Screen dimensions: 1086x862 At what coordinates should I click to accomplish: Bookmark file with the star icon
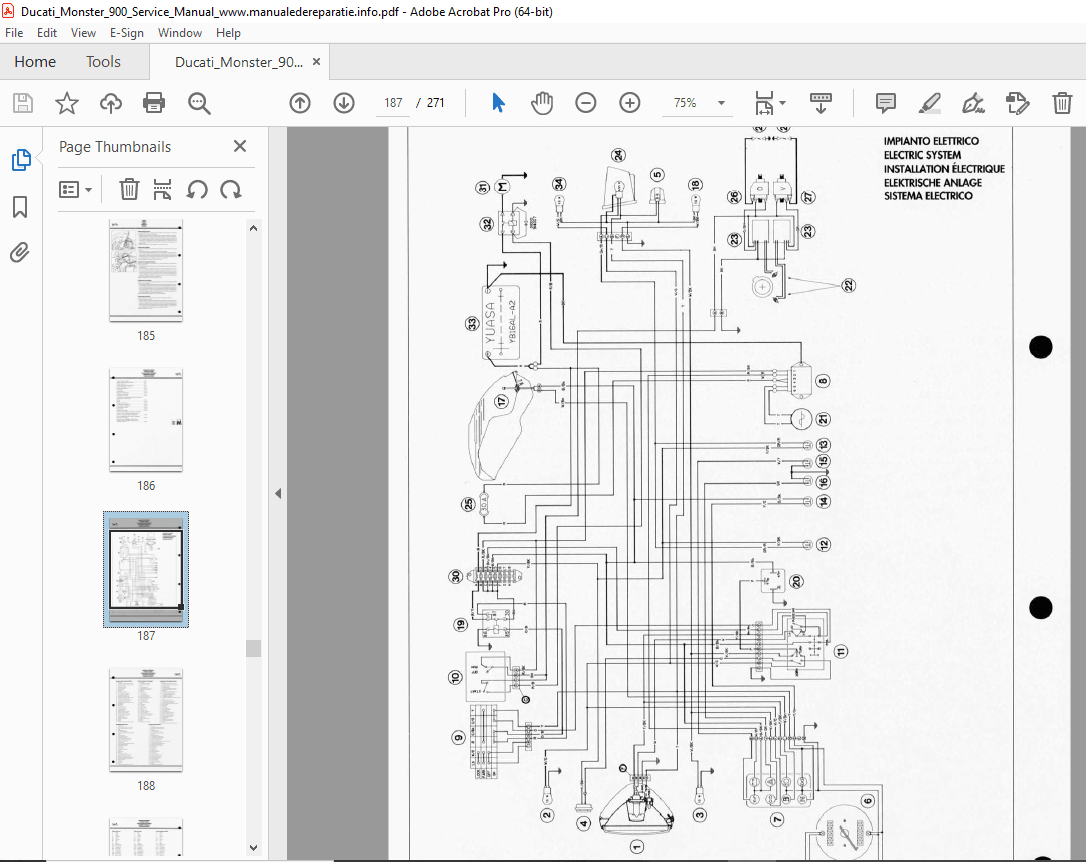pos(66,103)
